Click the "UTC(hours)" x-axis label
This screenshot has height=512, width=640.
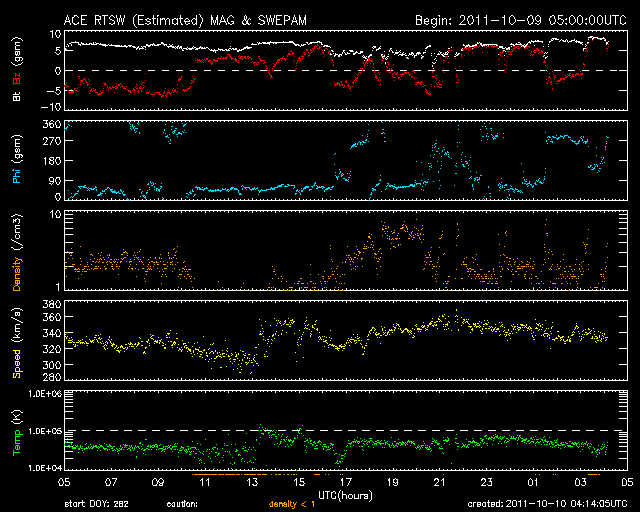[x=345, y=496]
